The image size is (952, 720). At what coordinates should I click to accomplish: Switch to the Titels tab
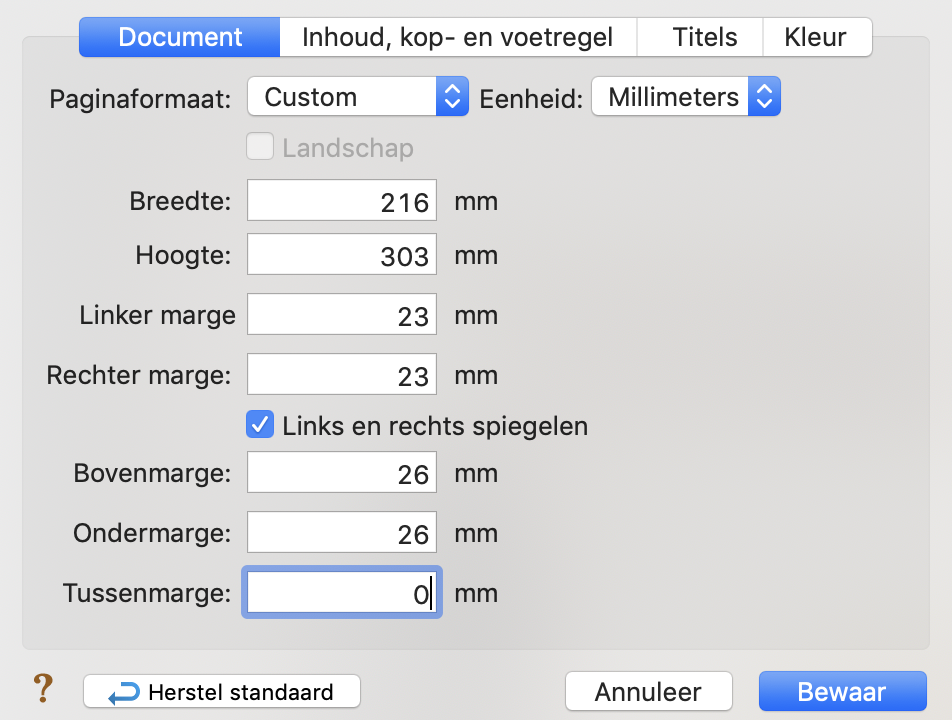click(704, 38)
